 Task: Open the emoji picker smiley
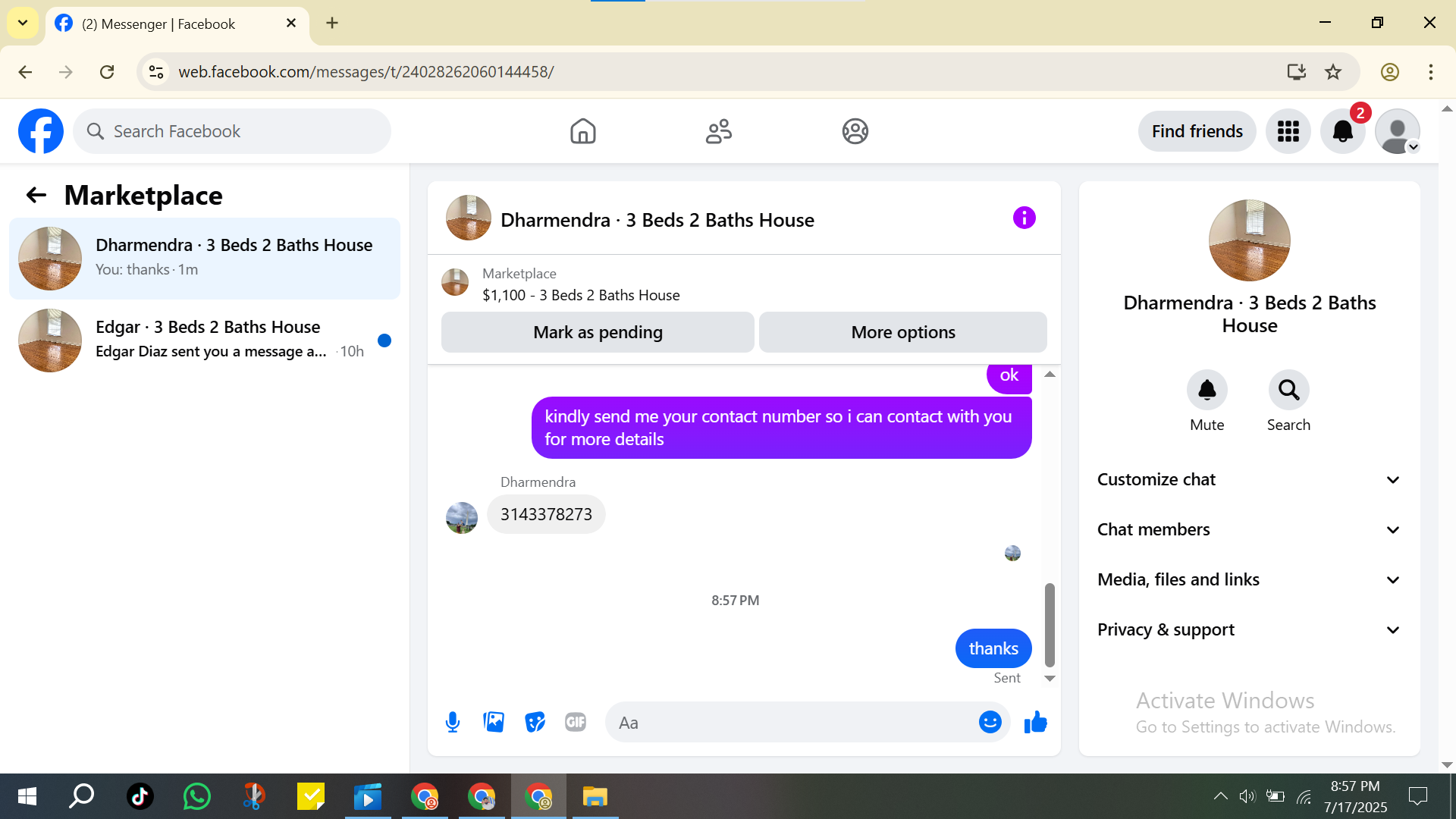coord(990,722)
